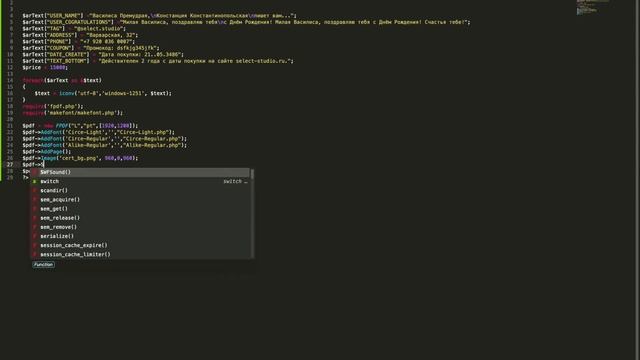640x360 pixels.
Task: Click line number 14 in the gutter
Action: pyautogui.click(x=10, y=80)
